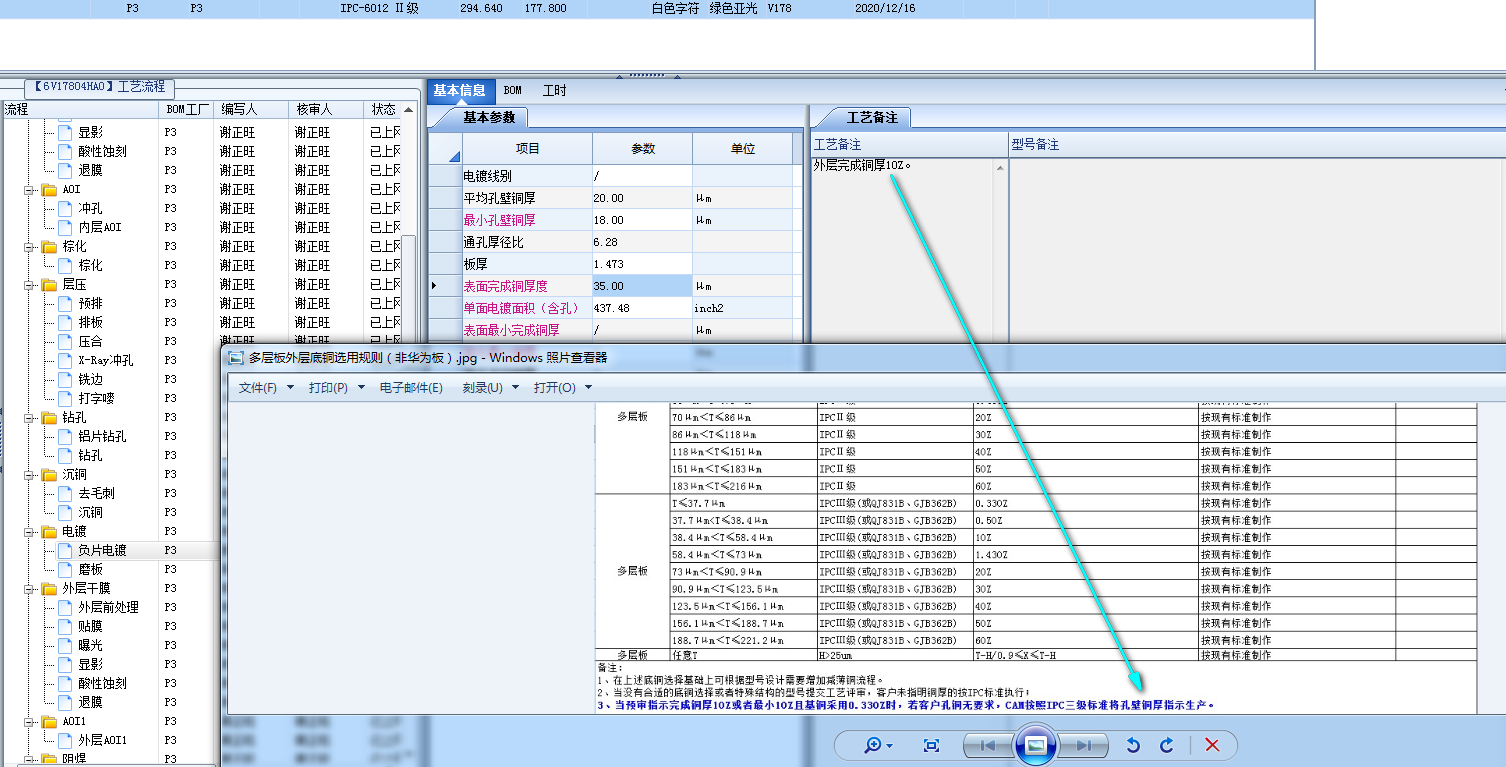Edit 表面完成铜厚度 value 35.00
1506x767 pixels.
coord(642,285)
